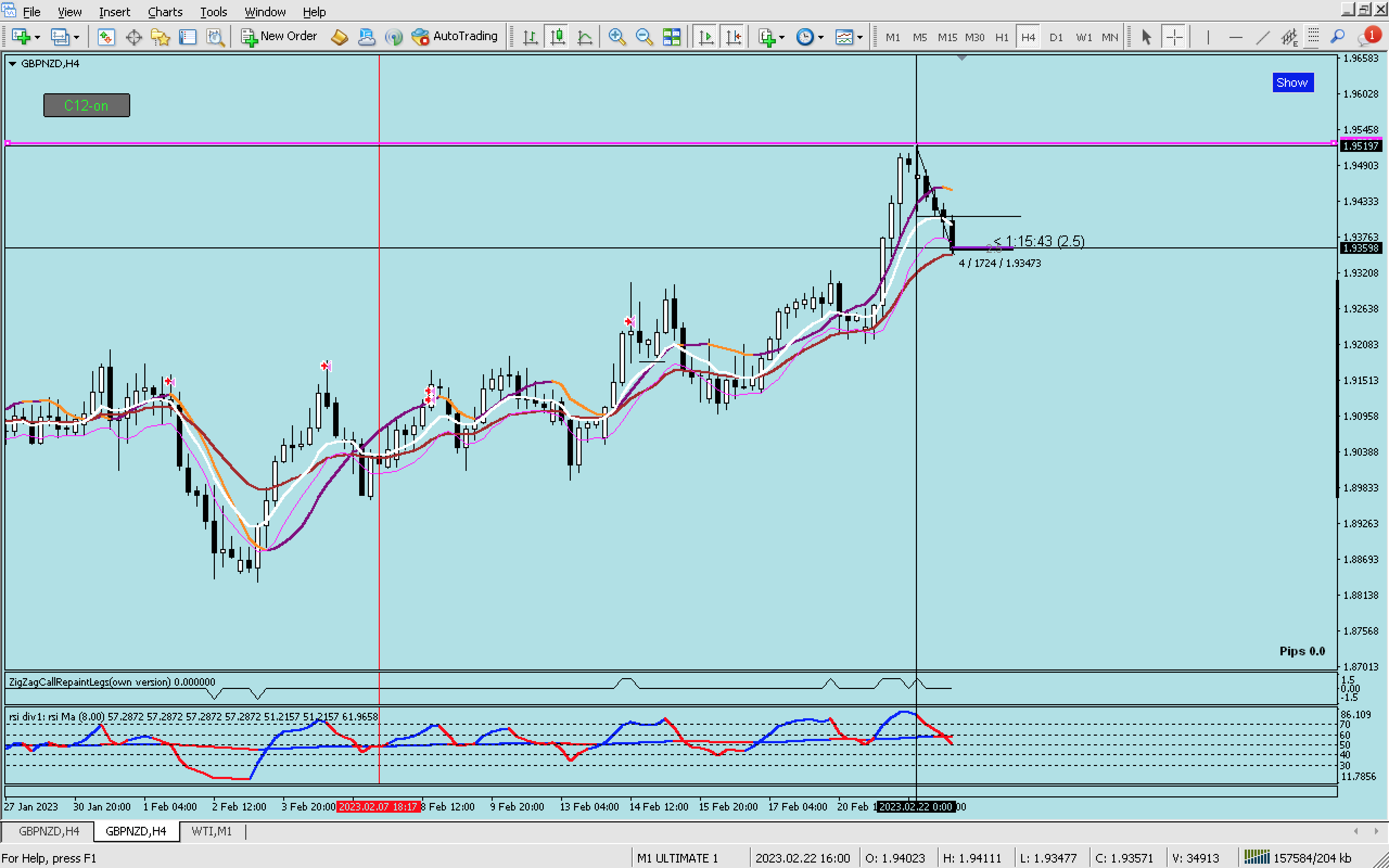Viewport: 1389px width, 868px height.
Task: Click the Zoom In magnifier icon
Action: tap(616, 37)
